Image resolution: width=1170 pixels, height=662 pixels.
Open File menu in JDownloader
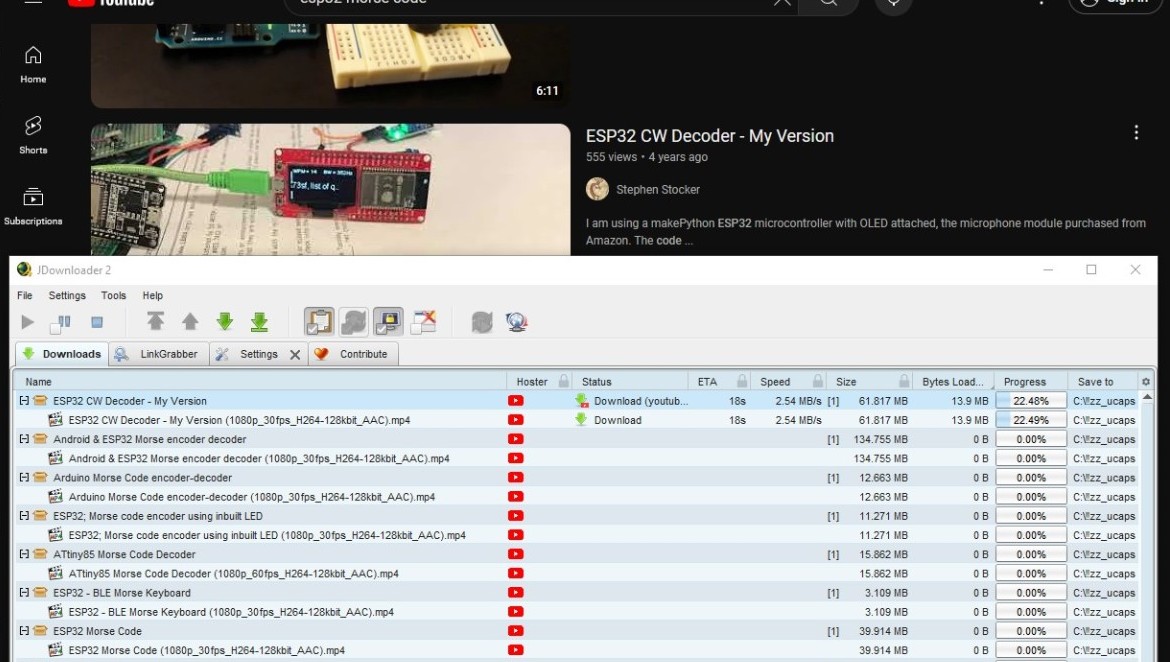pos(25,296)
